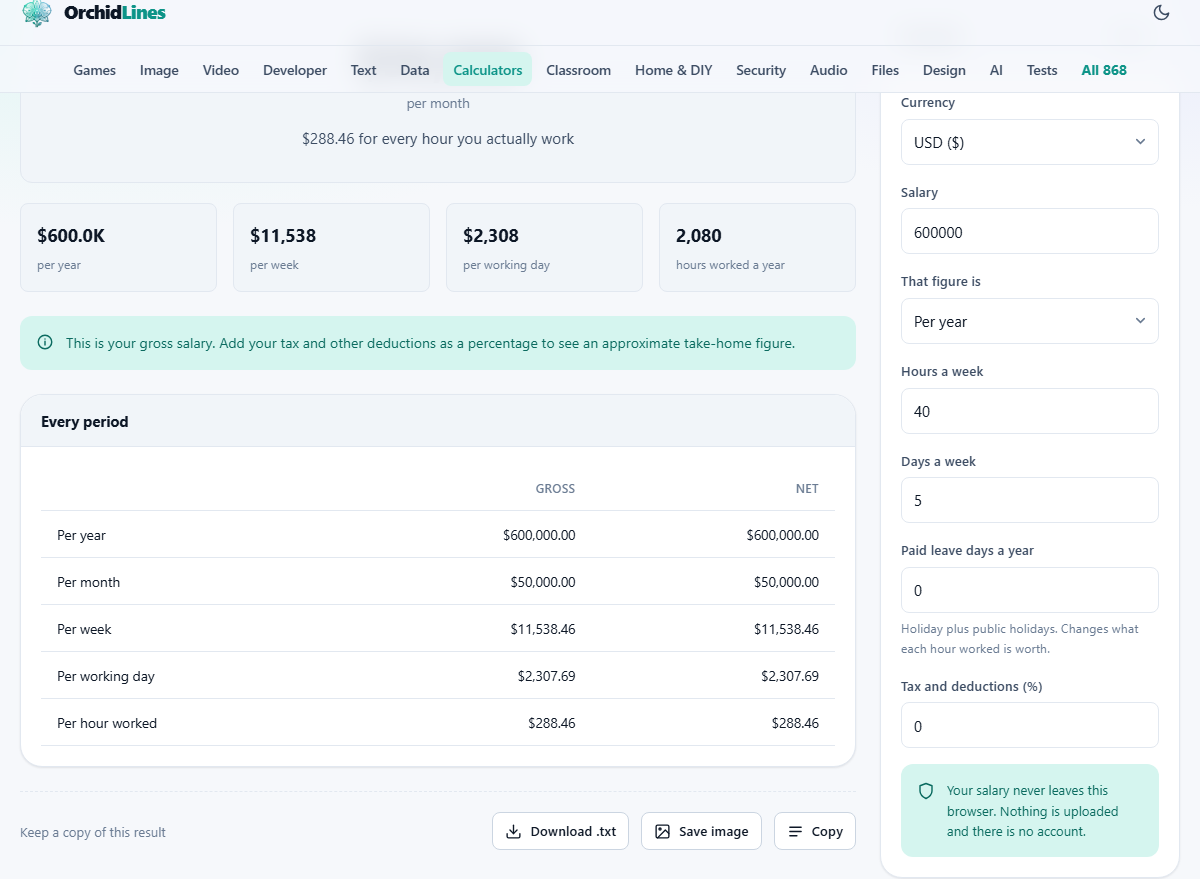Open the Data category
The image size is (1200, 879).
pyautogui.click(x=415, y=70)
